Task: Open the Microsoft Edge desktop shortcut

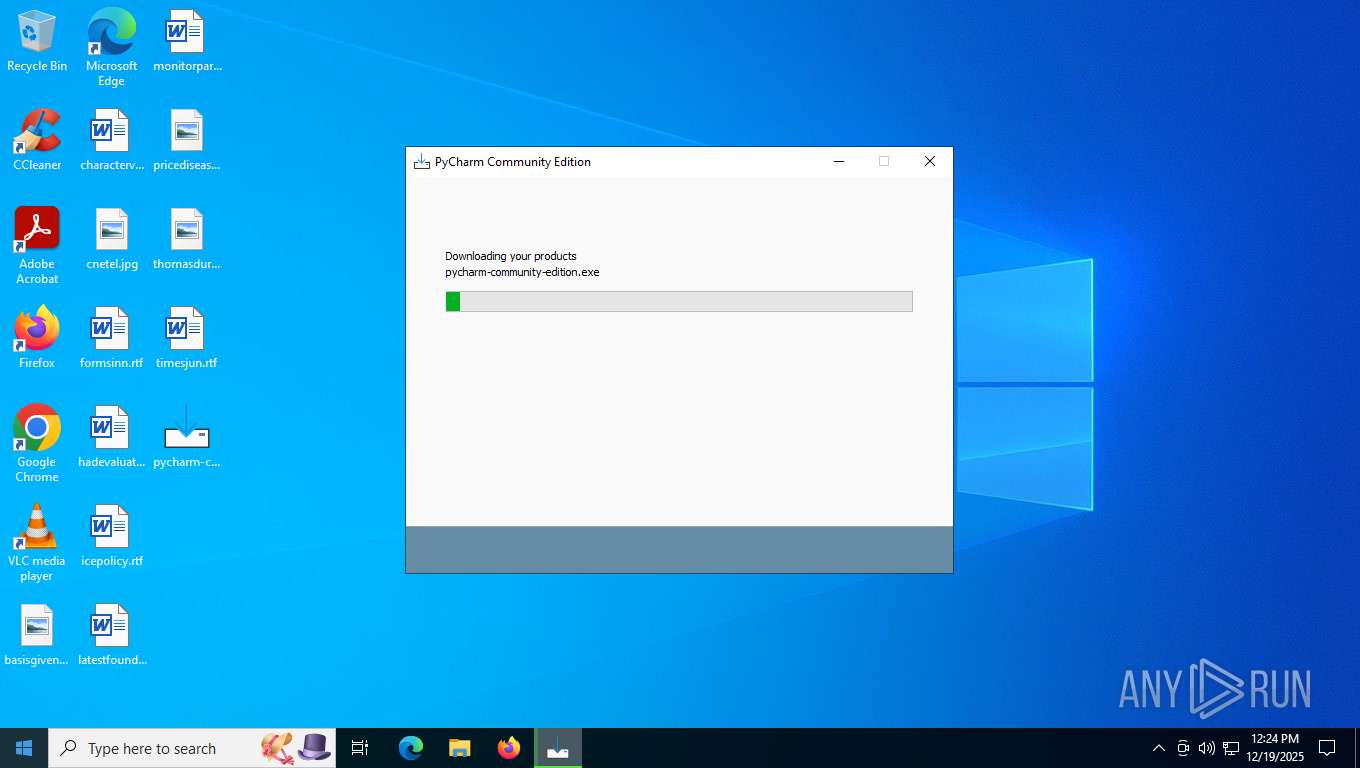Action: pos(111,48)
